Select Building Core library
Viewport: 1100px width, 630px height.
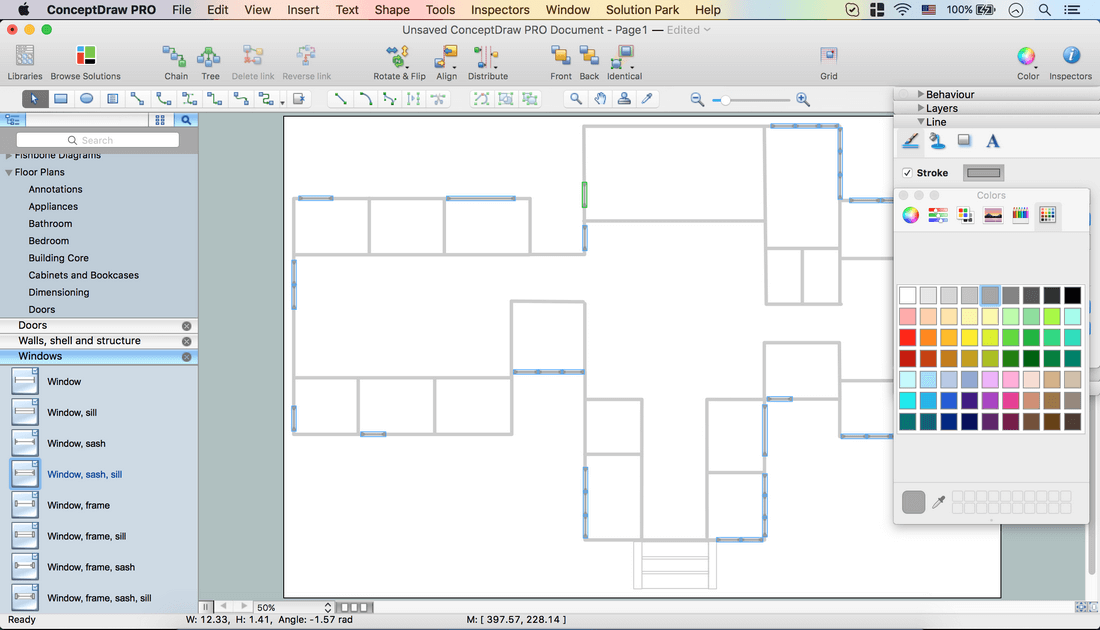click(x=58, y=257)
